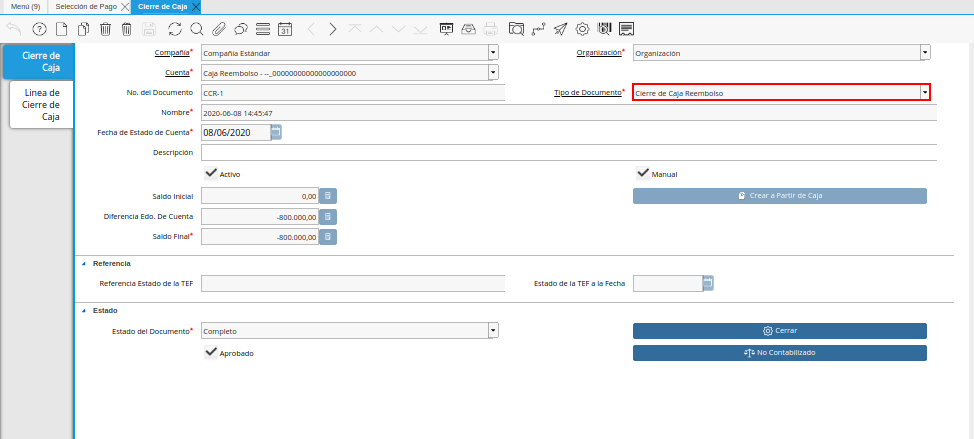
Task: Click the No Contabilizado button
Action: pyautogui.click(x=779, y=353)
